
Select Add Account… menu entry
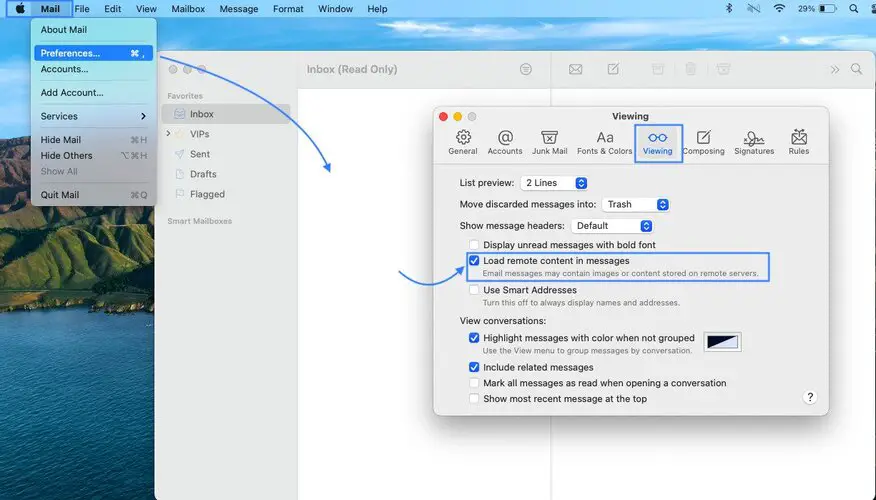(x=72, y=93)
